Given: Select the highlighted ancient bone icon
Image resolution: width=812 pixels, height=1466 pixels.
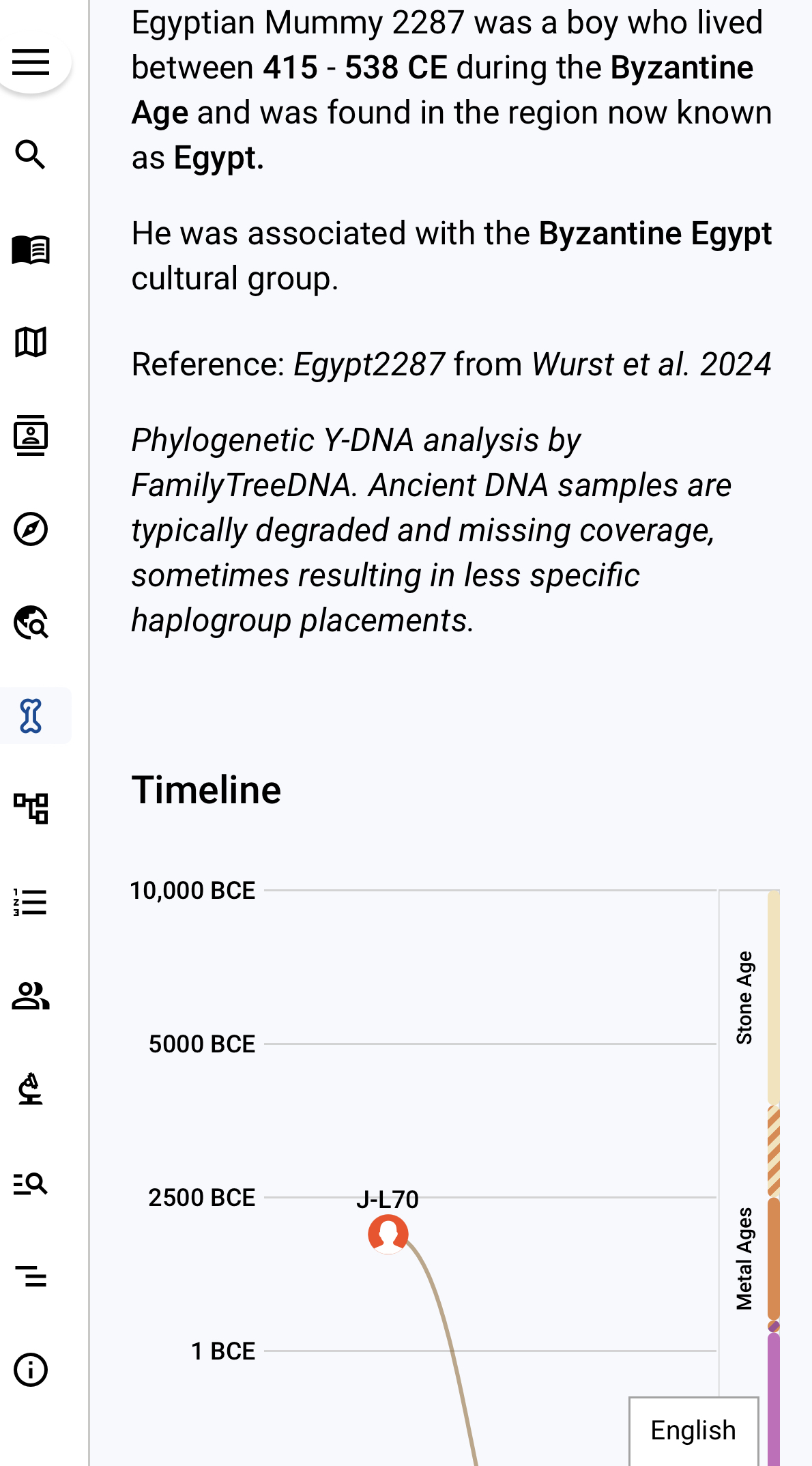Looking at the screenshot, I should [x=31, y=716].
